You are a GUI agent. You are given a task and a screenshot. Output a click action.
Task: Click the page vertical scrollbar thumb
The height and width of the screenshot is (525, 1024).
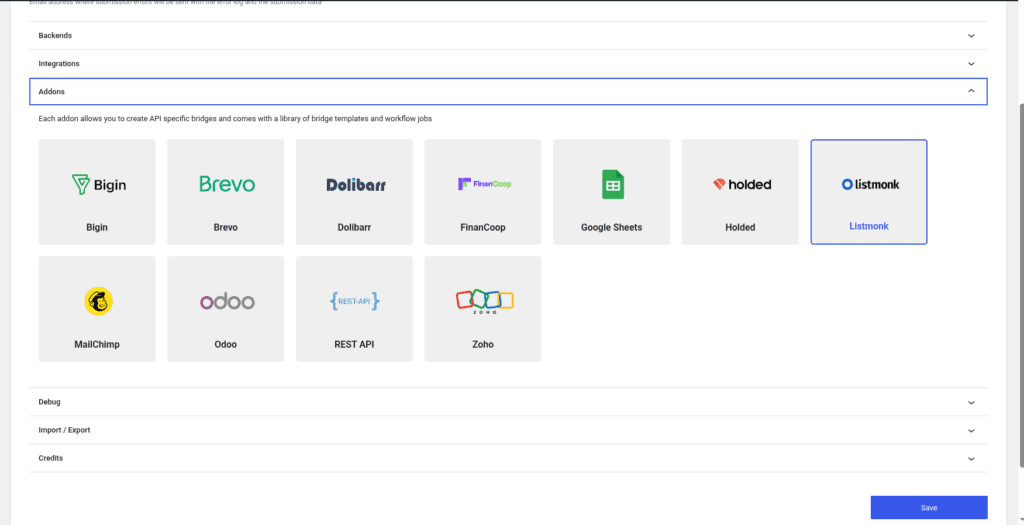coord(1021,284)
